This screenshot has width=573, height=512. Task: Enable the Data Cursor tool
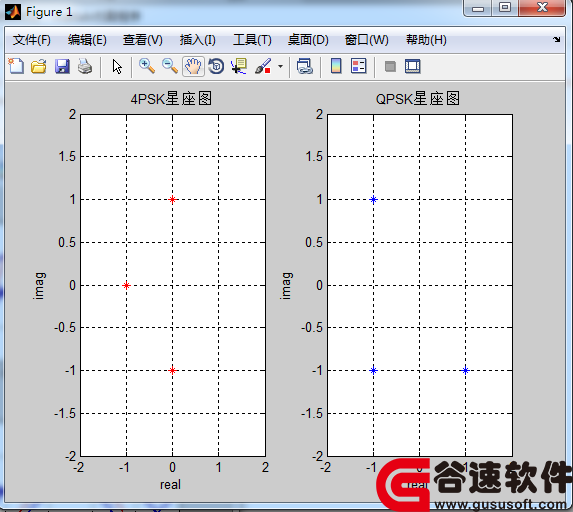pyautogui.click(x=239, y=67)
